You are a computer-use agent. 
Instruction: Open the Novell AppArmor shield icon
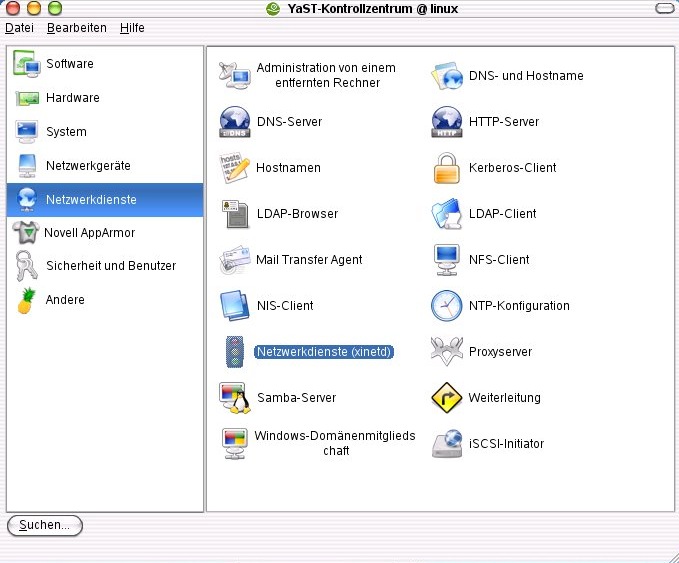(x=26, y=233)
